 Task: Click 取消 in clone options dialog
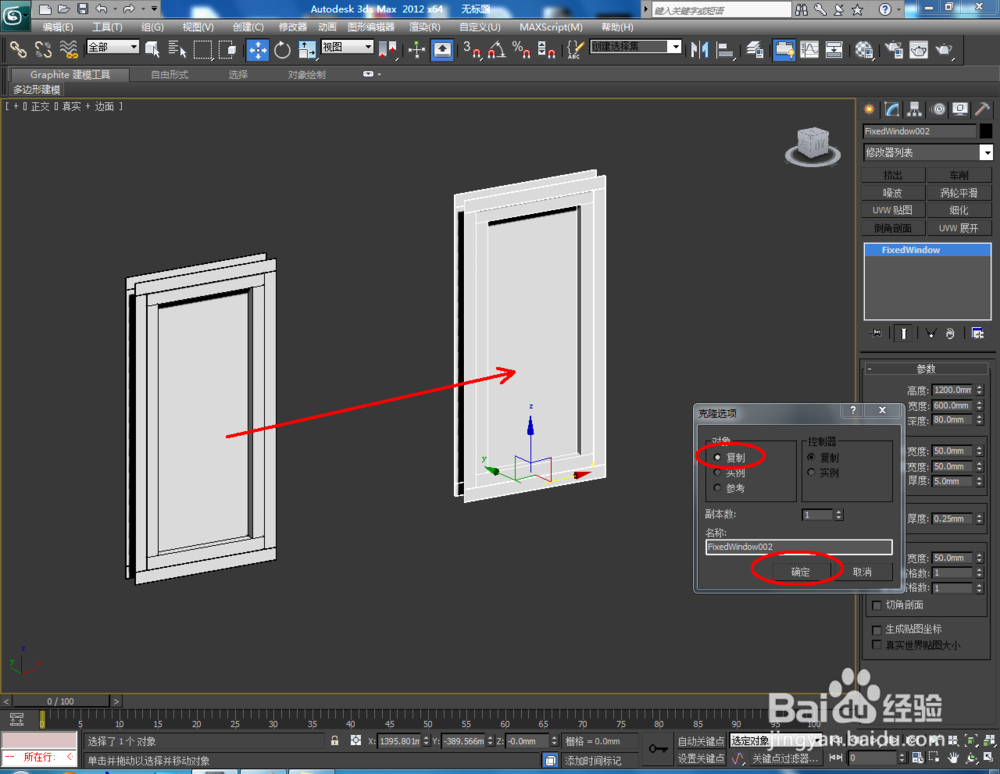862,572
